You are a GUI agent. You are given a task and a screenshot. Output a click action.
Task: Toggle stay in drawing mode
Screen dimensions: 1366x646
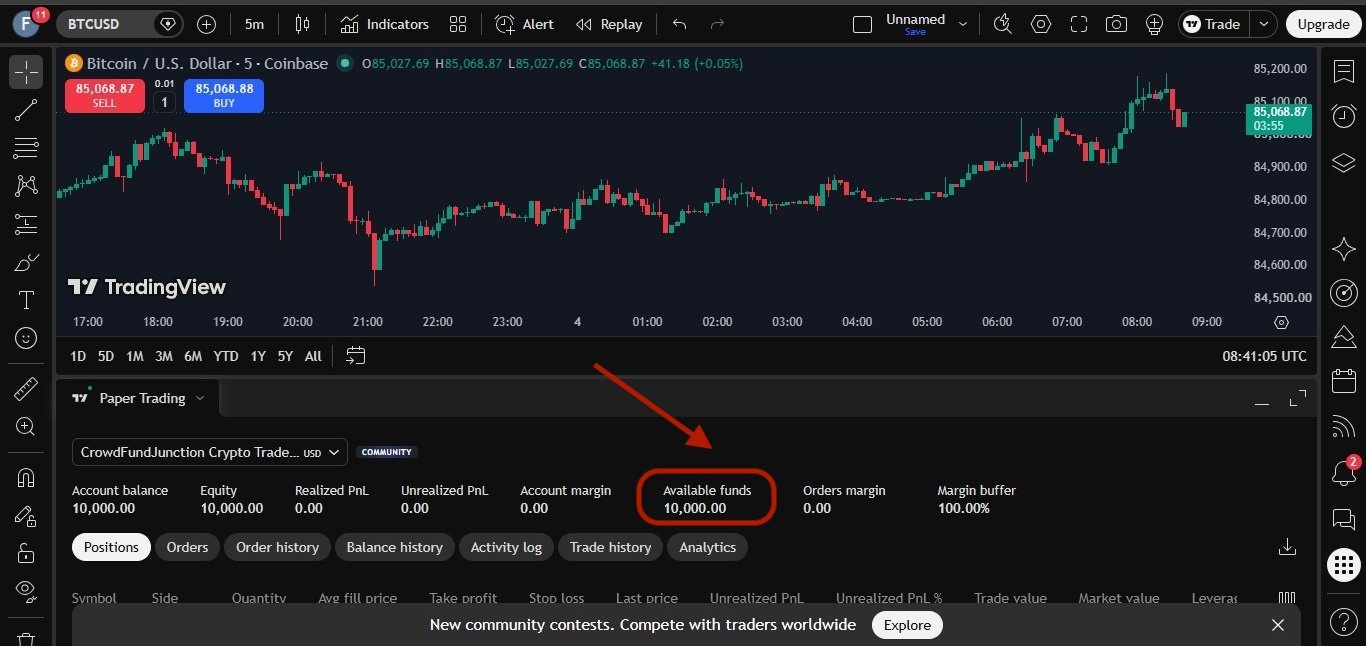coord(26,516)
